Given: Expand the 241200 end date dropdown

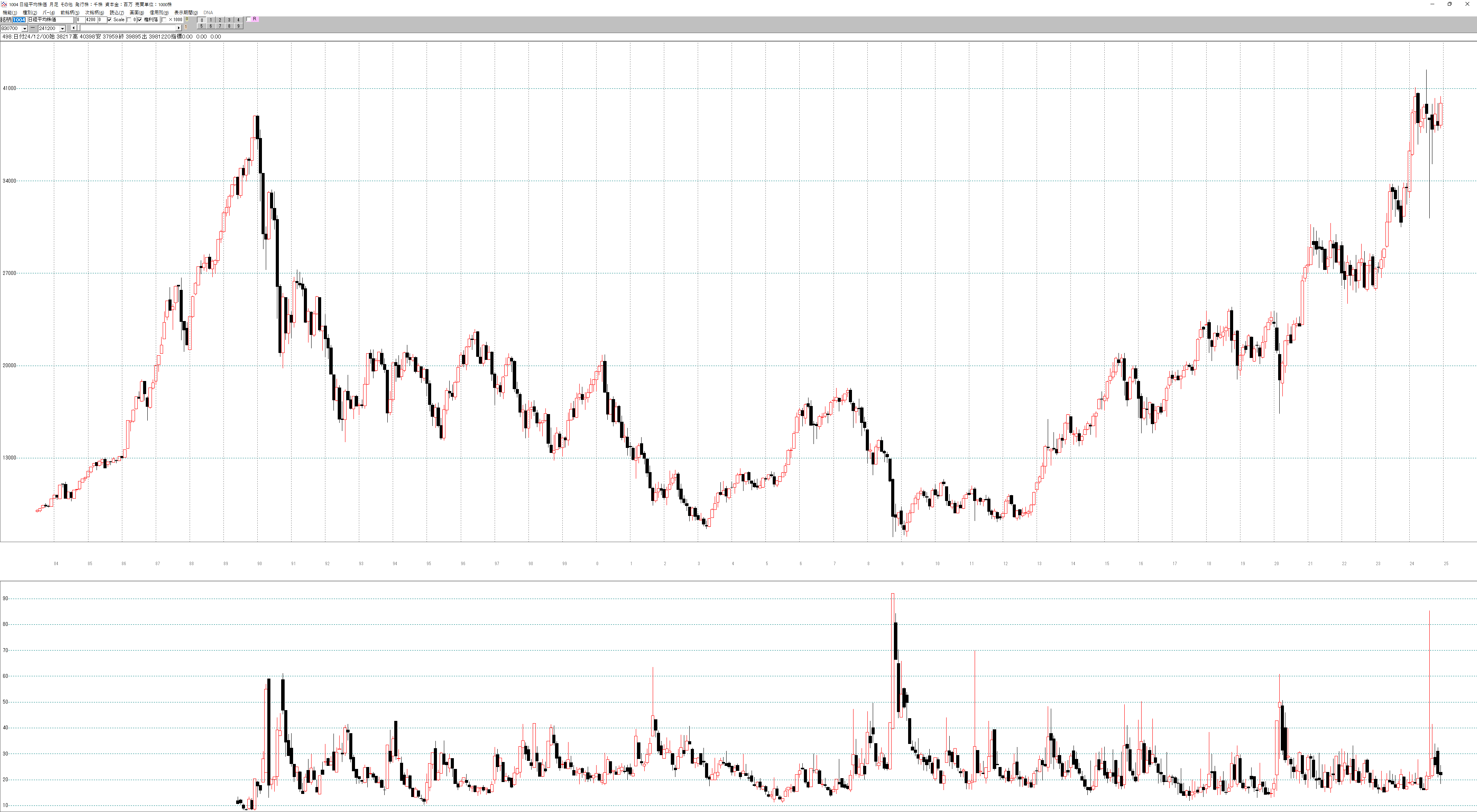Looking at the screenshot, I should [x=62, y=29].
